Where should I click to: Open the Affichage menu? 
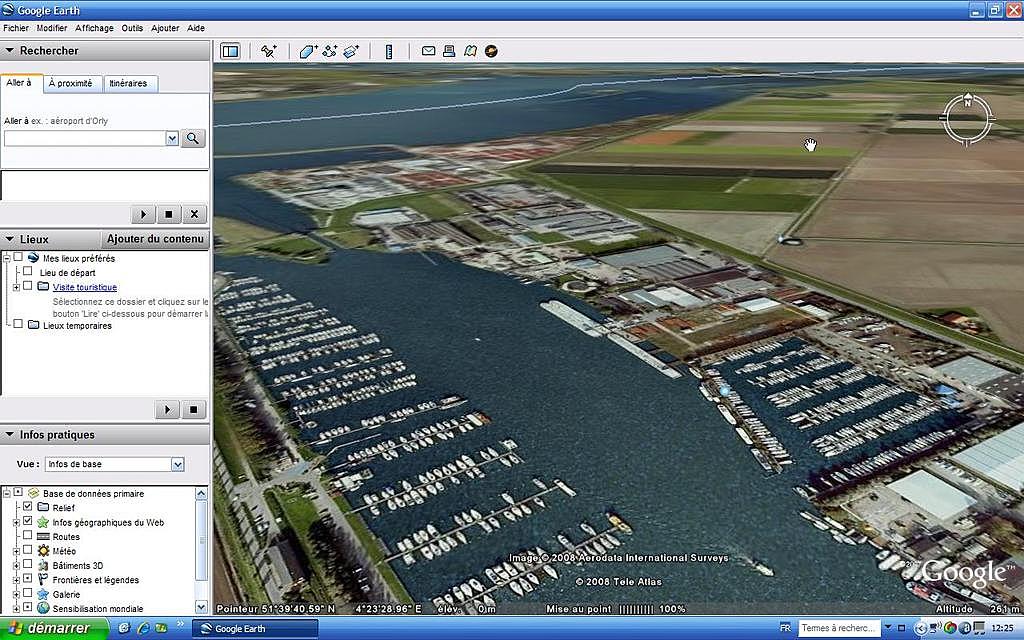(94, 28)
